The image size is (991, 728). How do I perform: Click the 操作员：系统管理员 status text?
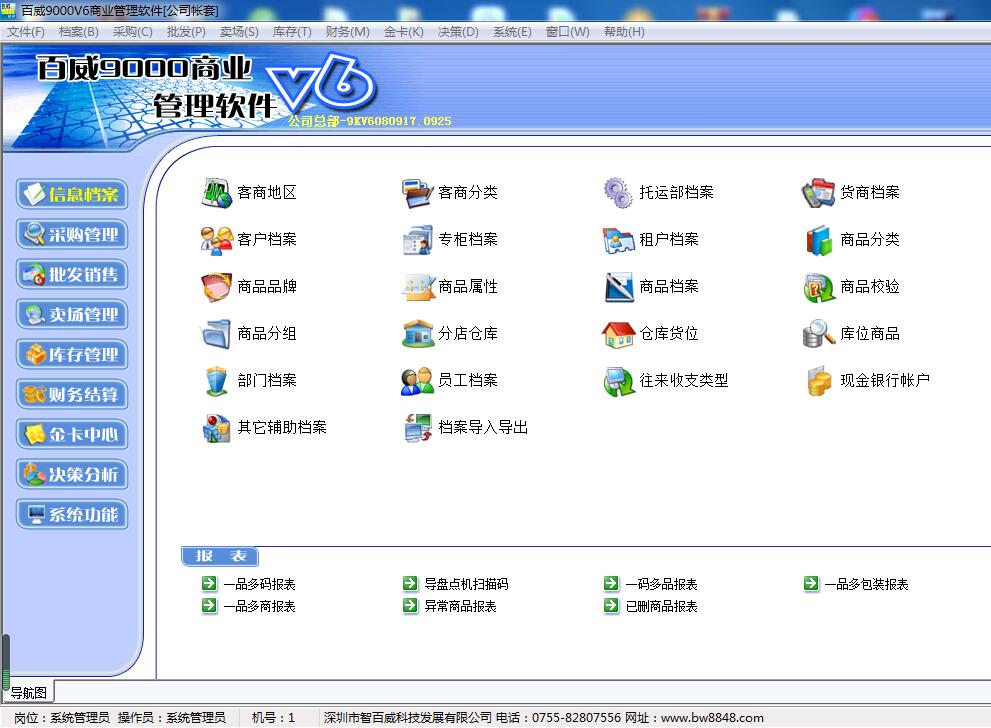171,717
